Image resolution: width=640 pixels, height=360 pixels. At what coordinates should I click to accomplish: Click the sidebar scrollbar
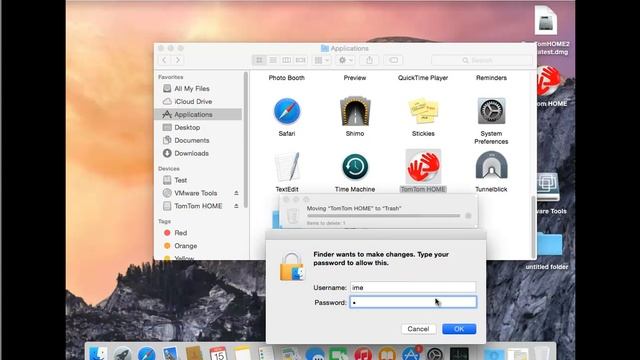pyautogui.click(x=246, y=140)
